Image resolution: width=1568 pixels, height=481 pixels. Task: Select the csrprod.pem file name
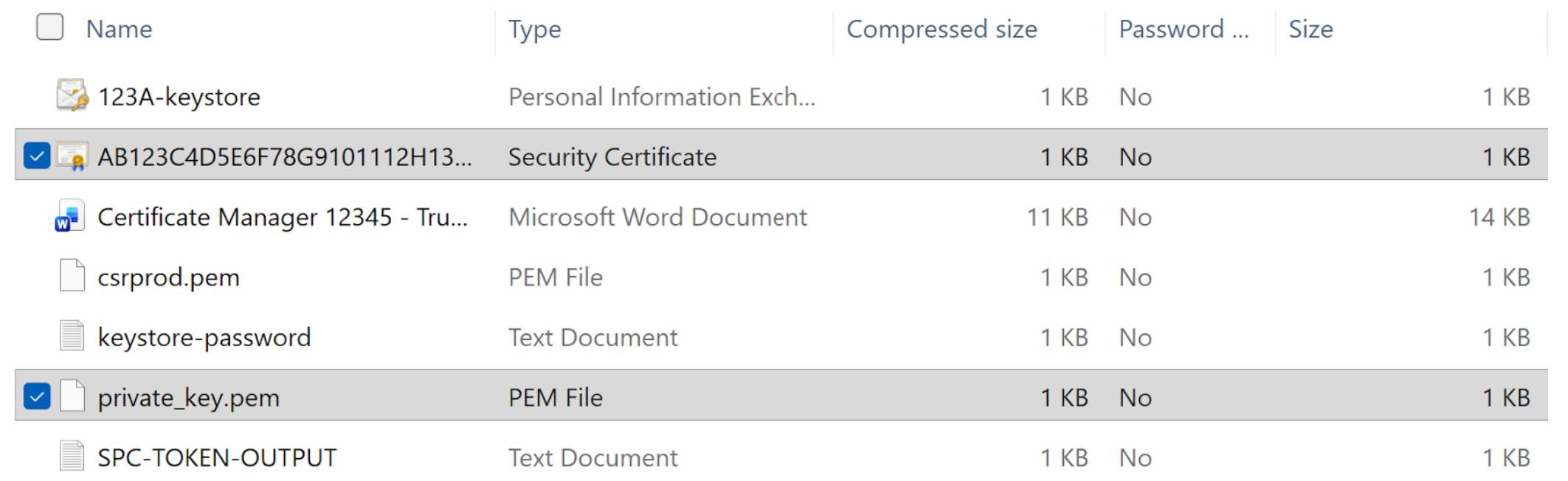[168, 277]
